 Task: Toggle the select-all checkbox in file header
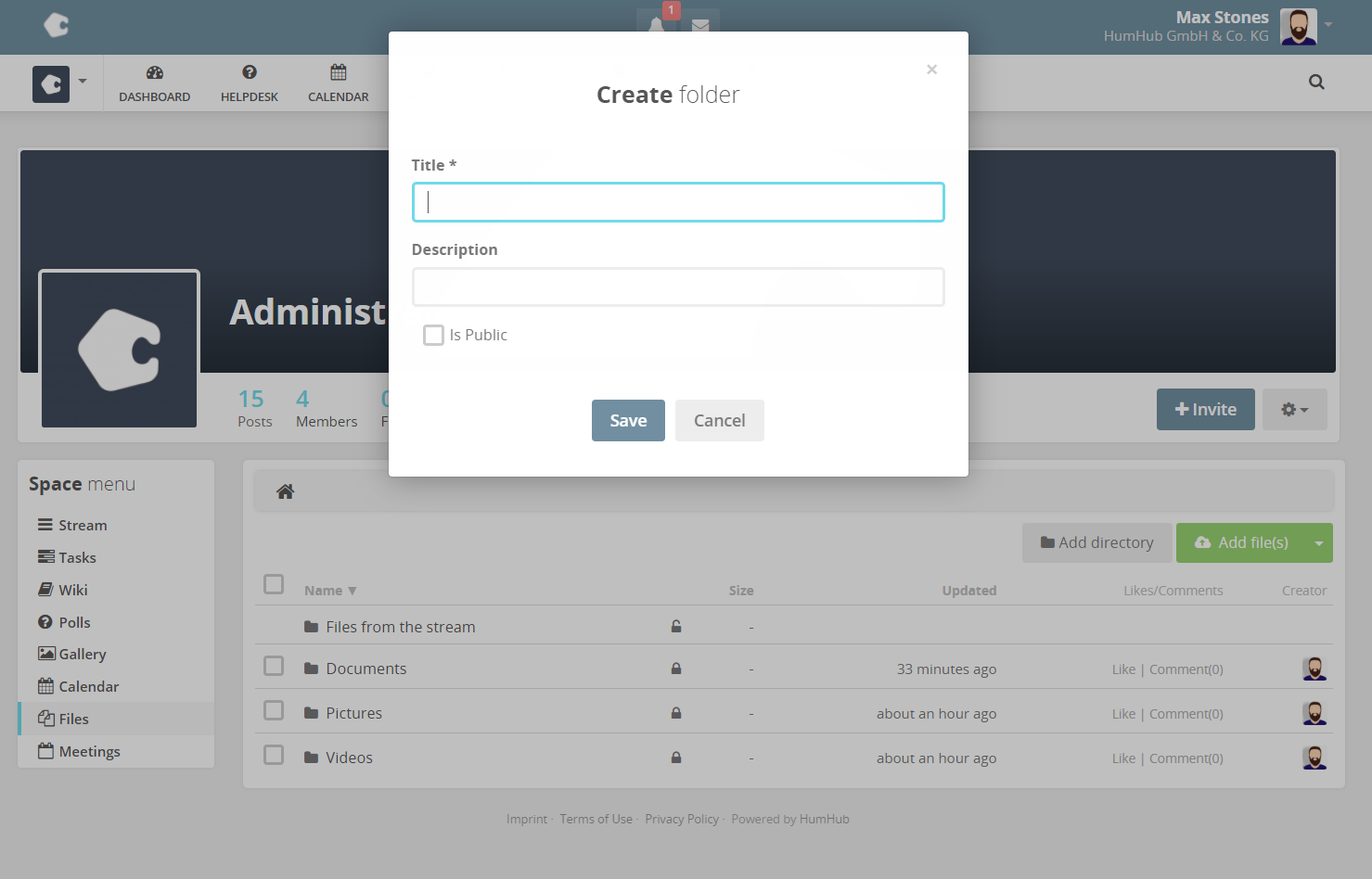coord(274,584)
